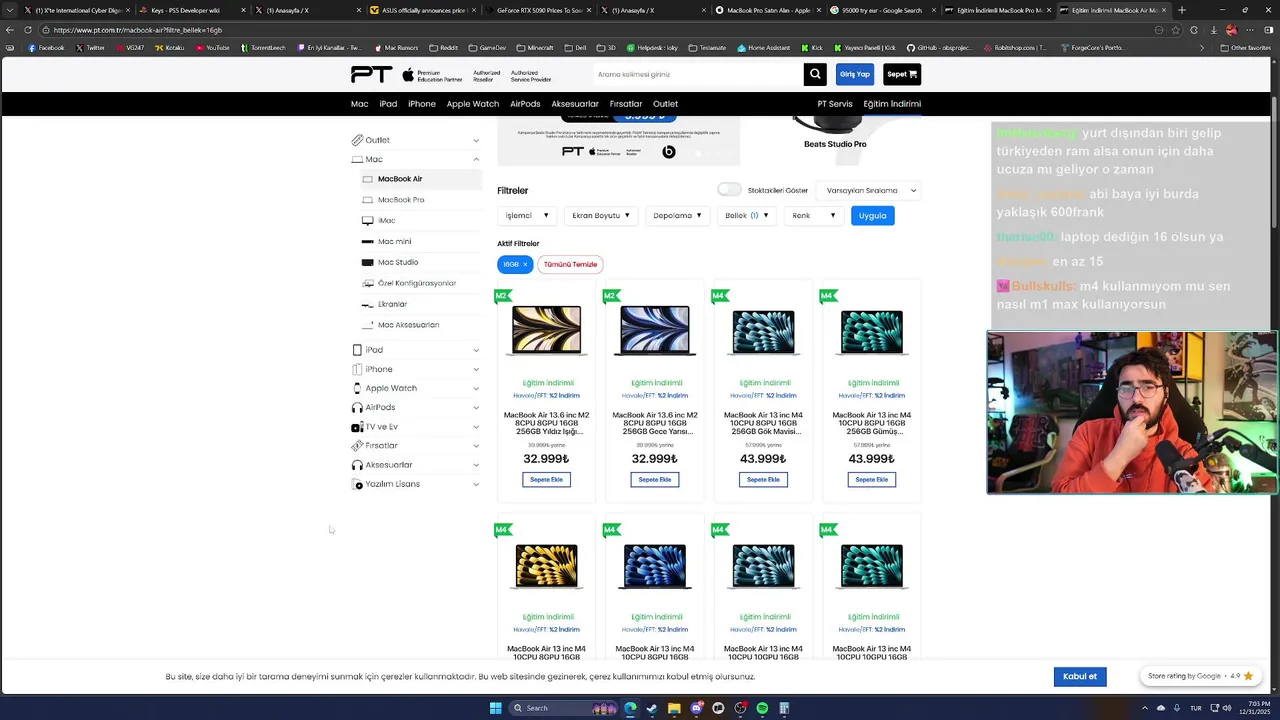Click the Mac Studio icon in sidebar
Image resolution: width=1280 pixels, height=720 pixels.
coord(367,262)
